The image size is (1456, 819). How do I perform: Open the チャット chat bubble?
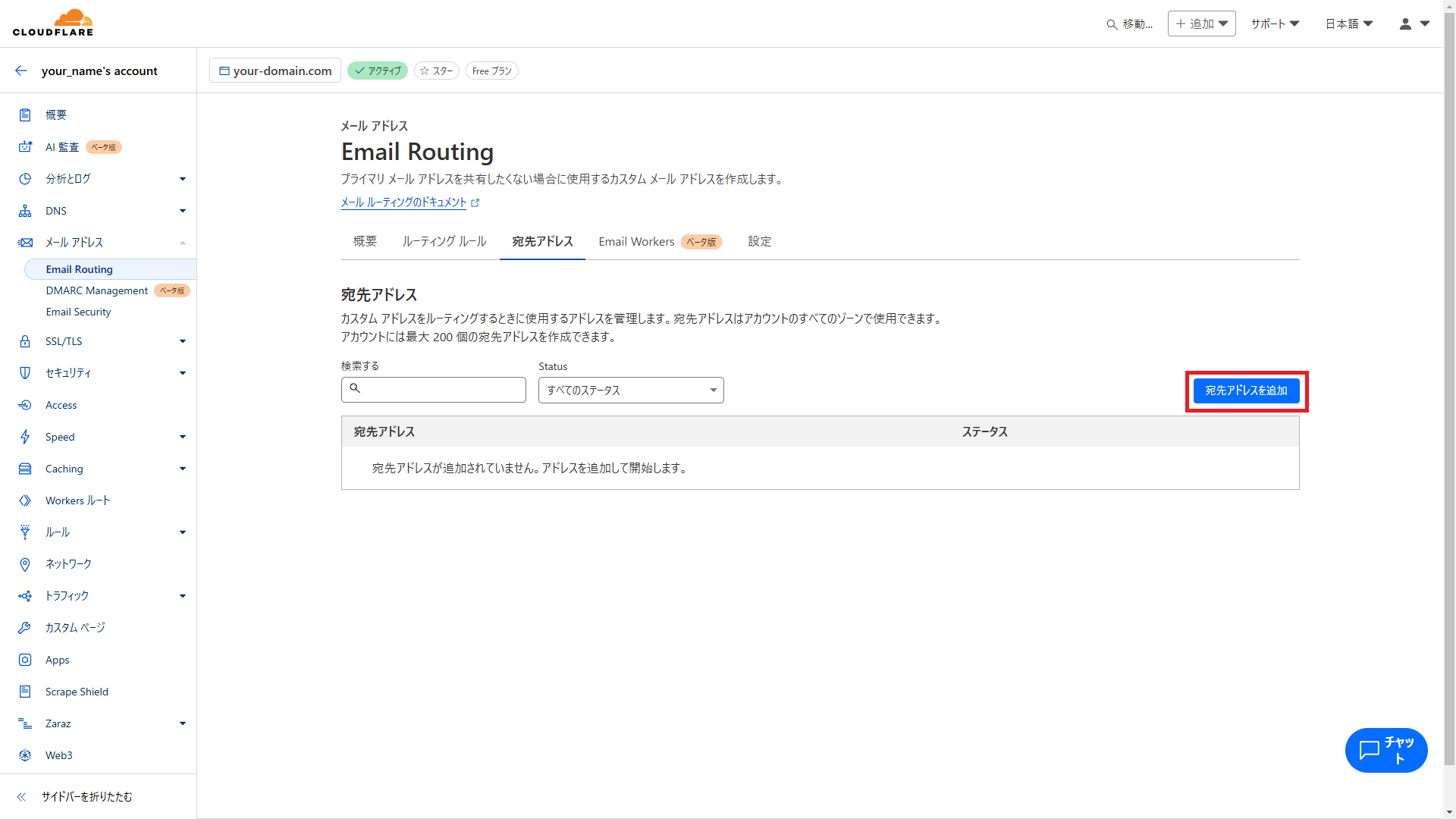pos(1385,751)
